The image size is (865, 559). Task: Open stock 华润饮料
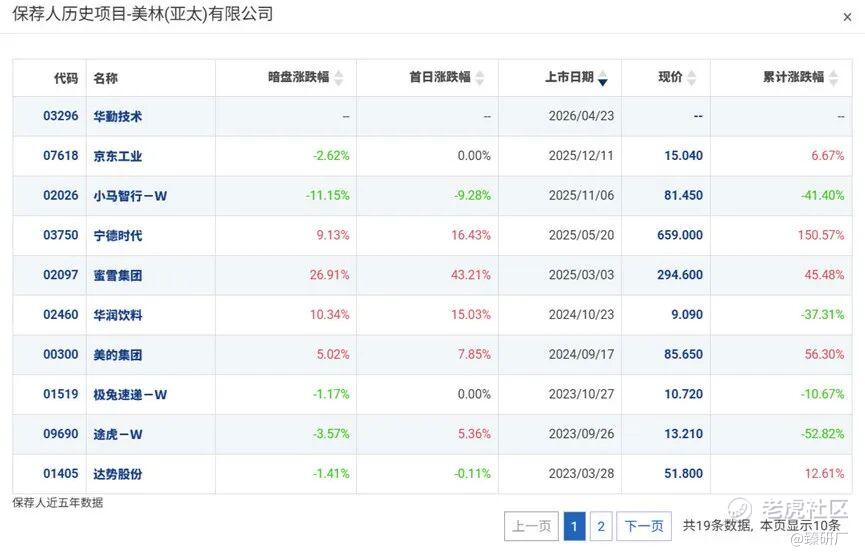(x=118, y=315)
